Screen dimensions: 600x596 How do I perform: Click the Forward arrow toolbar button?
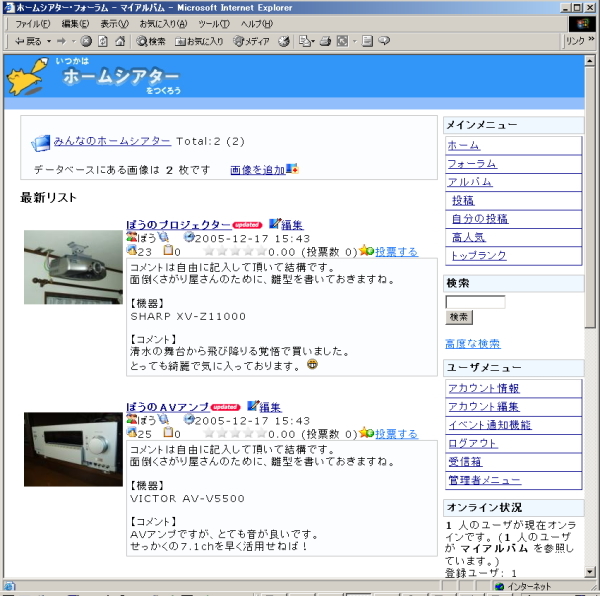[x=61, y=41]
